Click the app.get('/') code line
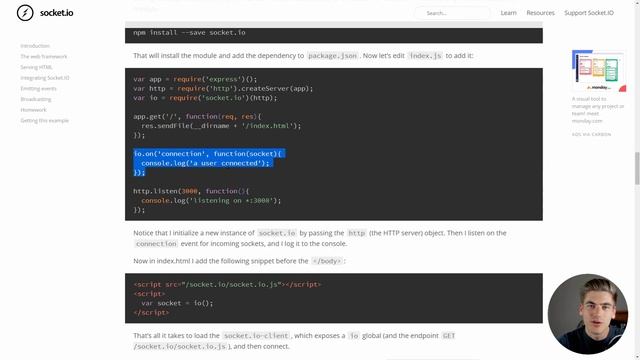 pyautogui.click(x=197, y=116)
